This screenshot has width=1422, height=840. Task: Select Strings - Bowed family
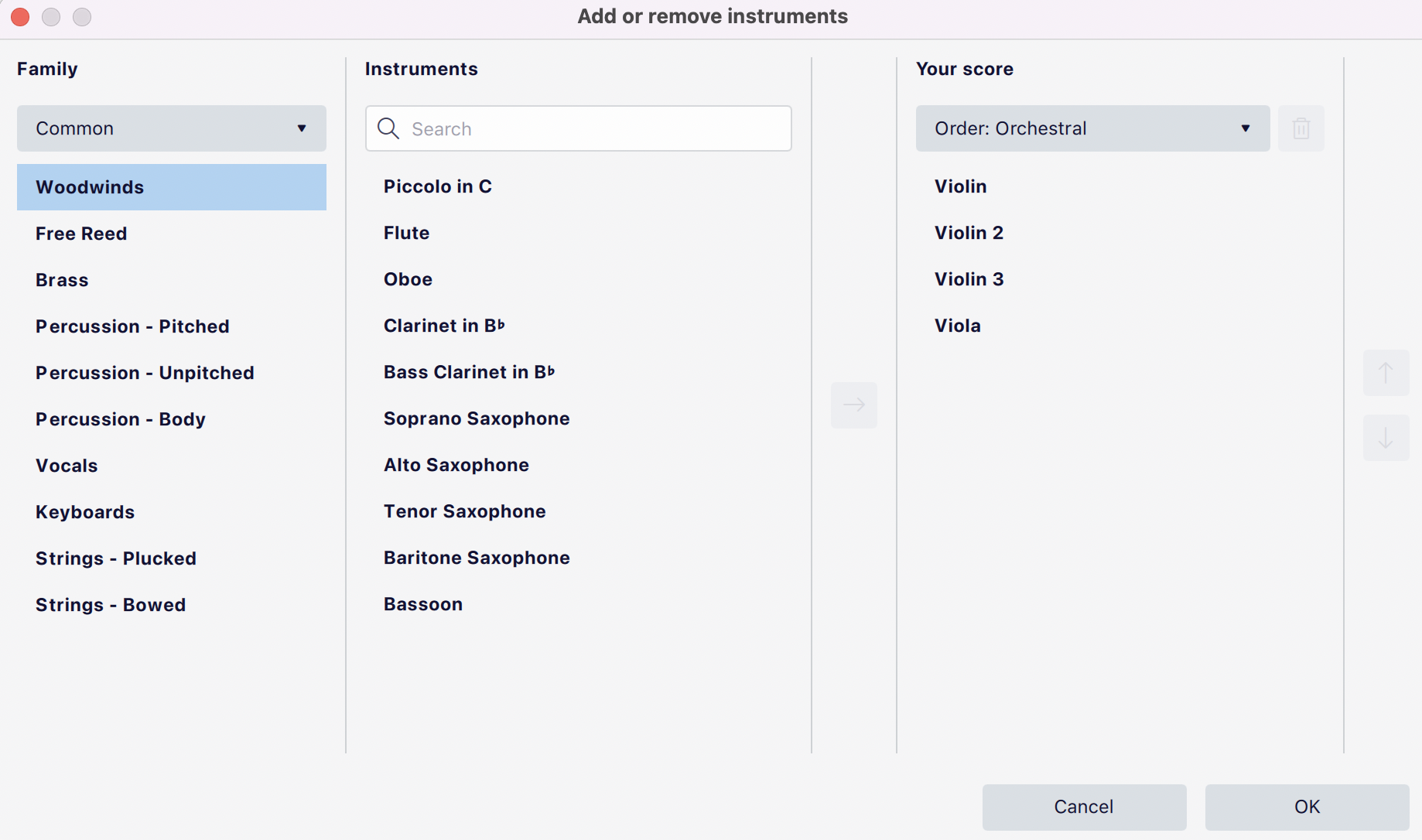point(111,604)
